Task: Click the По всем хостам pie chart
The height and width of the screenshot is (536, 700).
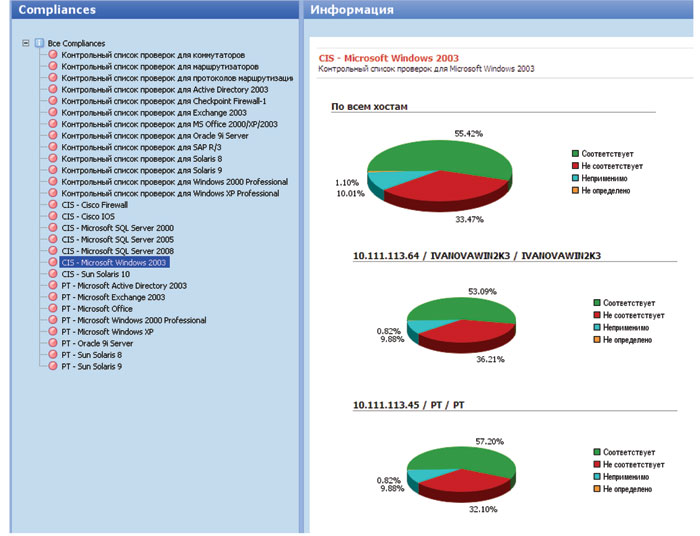Action: pyautogui.click(x=440, y=176)
